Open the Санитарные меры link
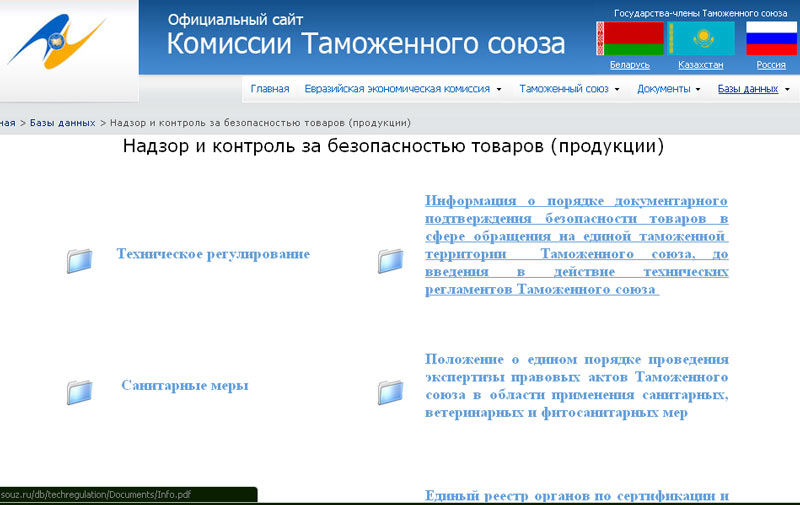This screenshot has height=505, width=800. (x=185, y=385)
